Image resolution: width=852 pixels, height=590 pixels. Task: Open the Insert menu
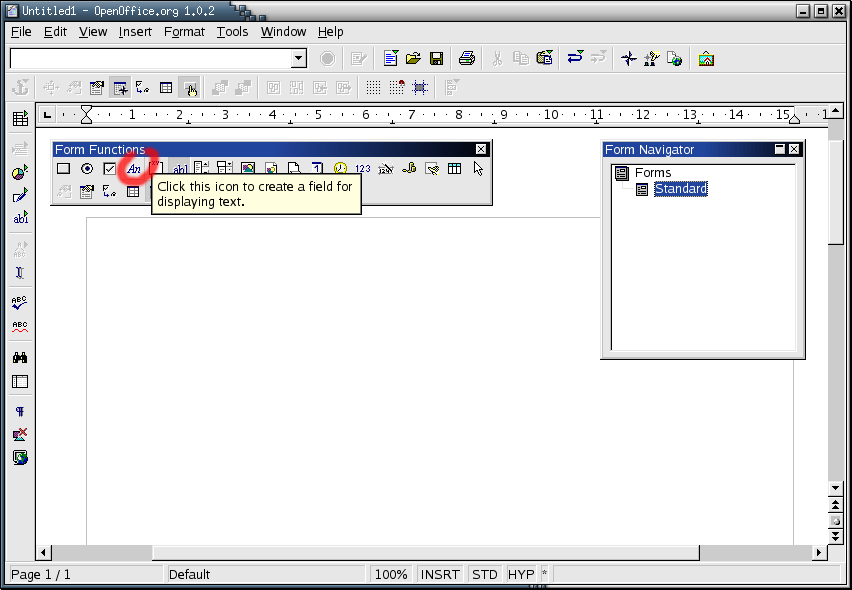coord(135,32)
